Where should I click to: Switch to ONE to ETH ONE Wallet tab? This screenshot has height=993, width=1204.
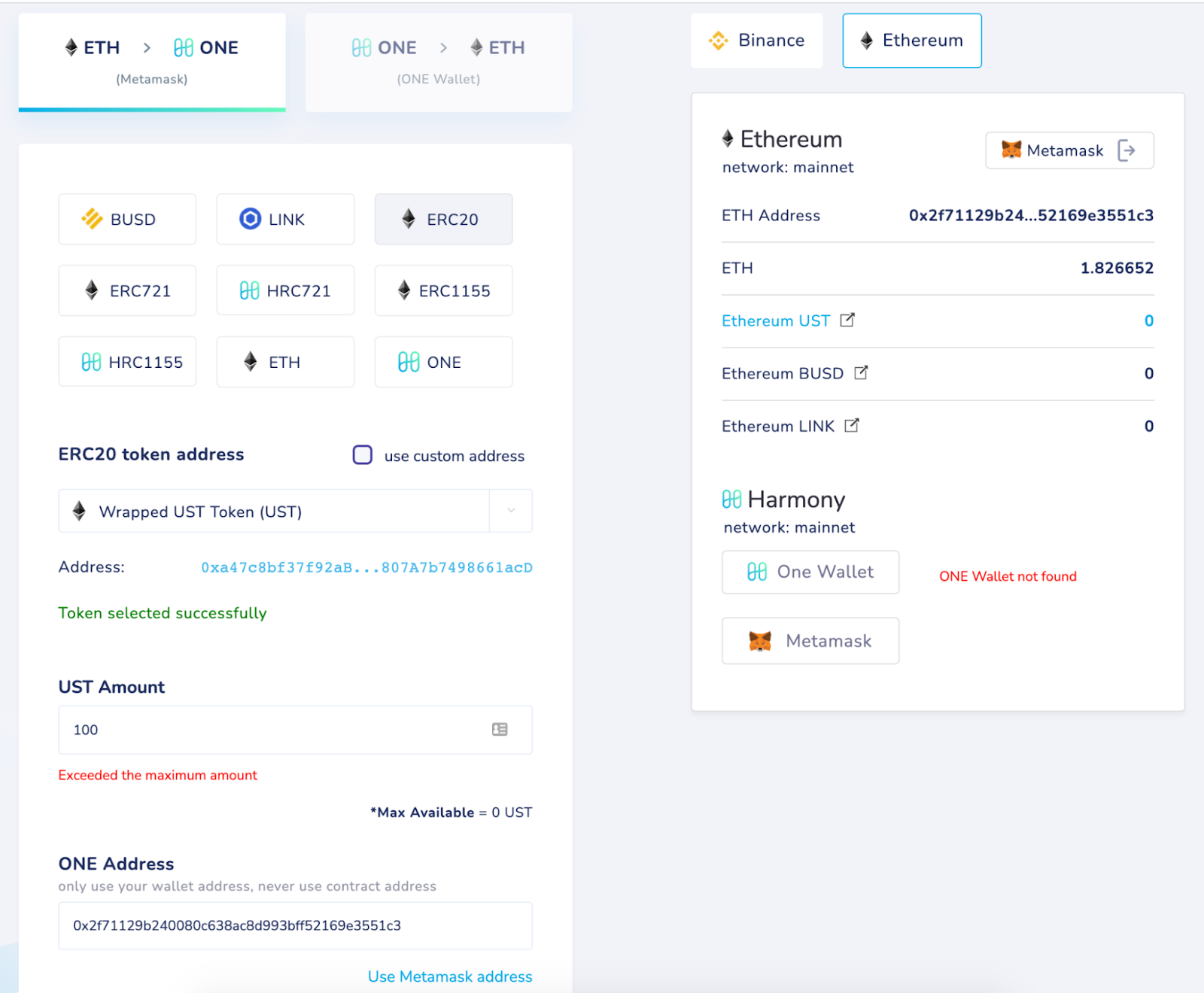[439, 62]
